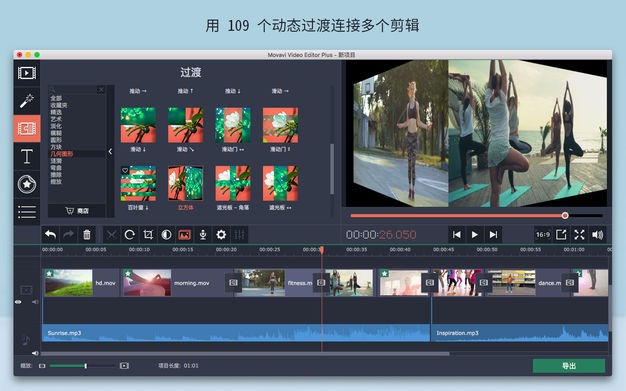626x391 pixels.
Task: Click star badge on morning.mov clip
Action: point(128,274)
